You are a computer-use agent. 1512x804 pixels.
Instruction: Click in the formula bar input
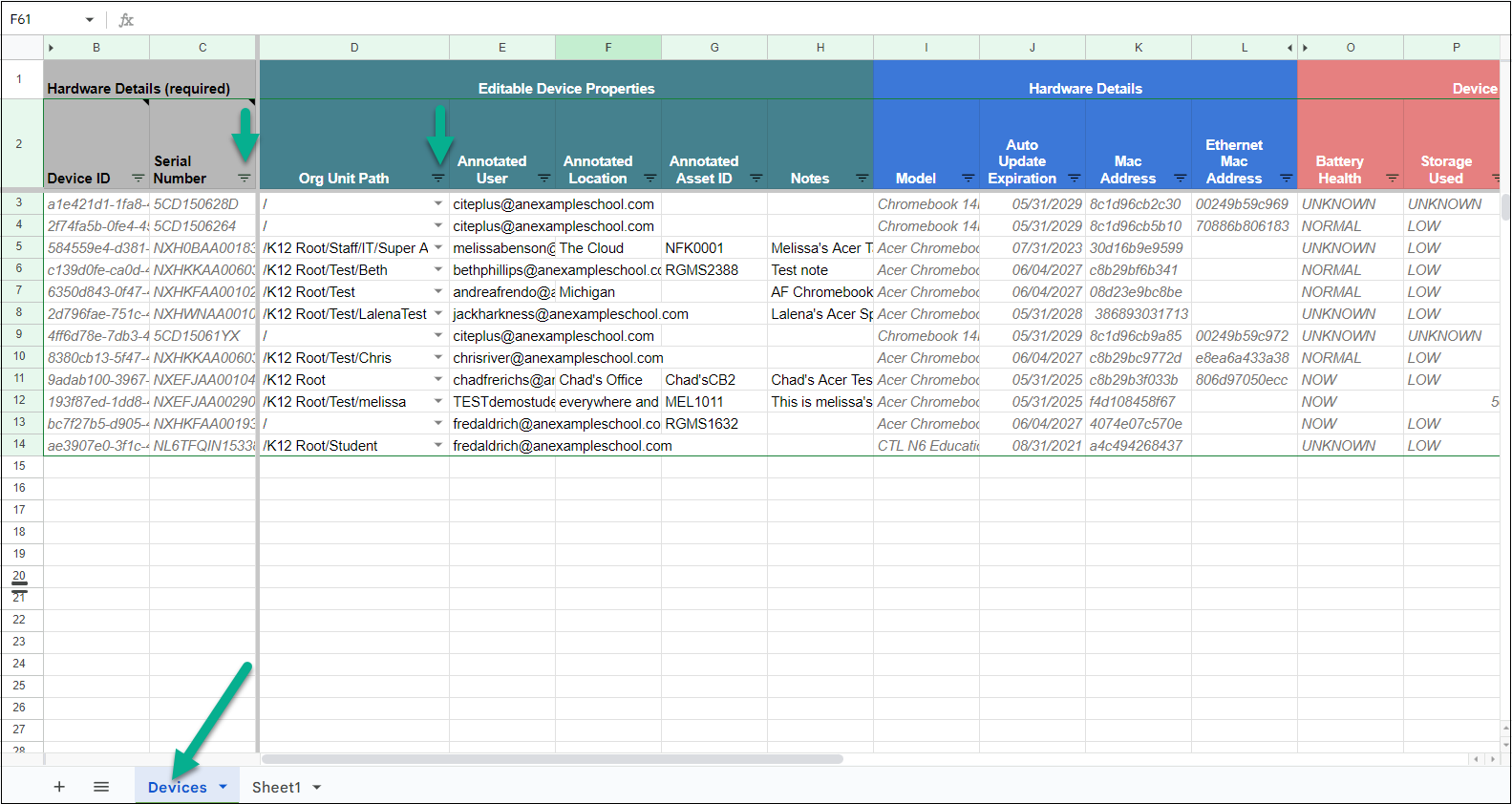821,19
